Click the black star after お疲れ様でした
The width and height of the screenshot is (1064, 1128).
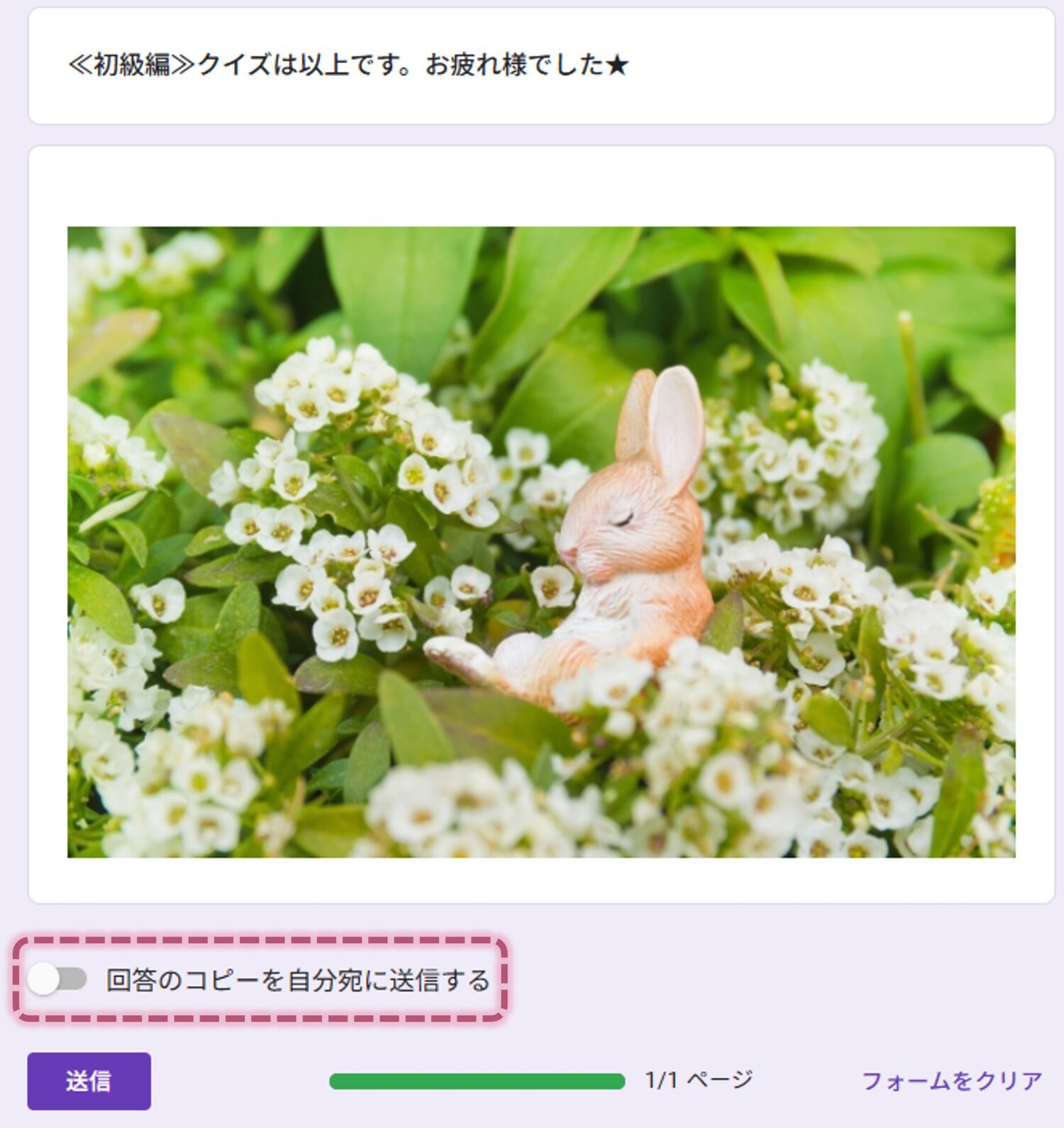tap(618, 66)
